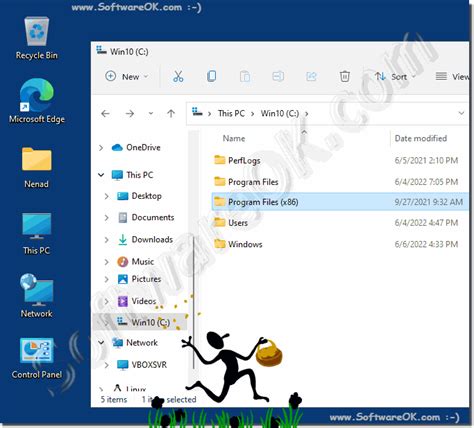
Task: Navigate up one folder with up arrow
Action: tap(171, 114)
